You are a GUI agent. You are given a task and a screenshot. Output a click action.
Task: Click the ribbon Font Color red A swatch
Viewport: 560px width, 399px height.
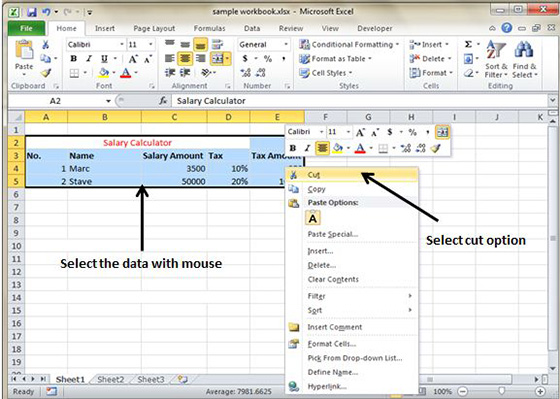(125, 73)
